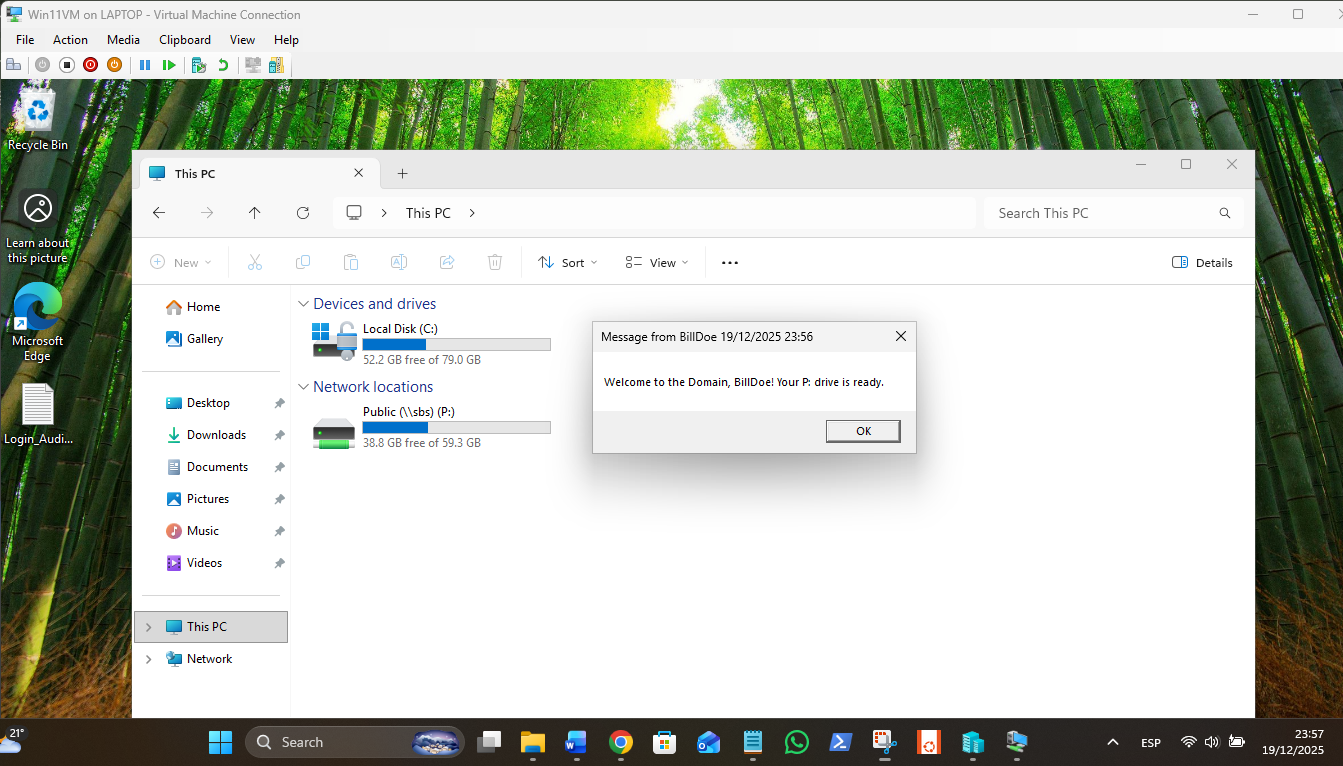Screen dimensions: 1343x766
Task: Open the View dropdown menu
Action: [657, 263]
